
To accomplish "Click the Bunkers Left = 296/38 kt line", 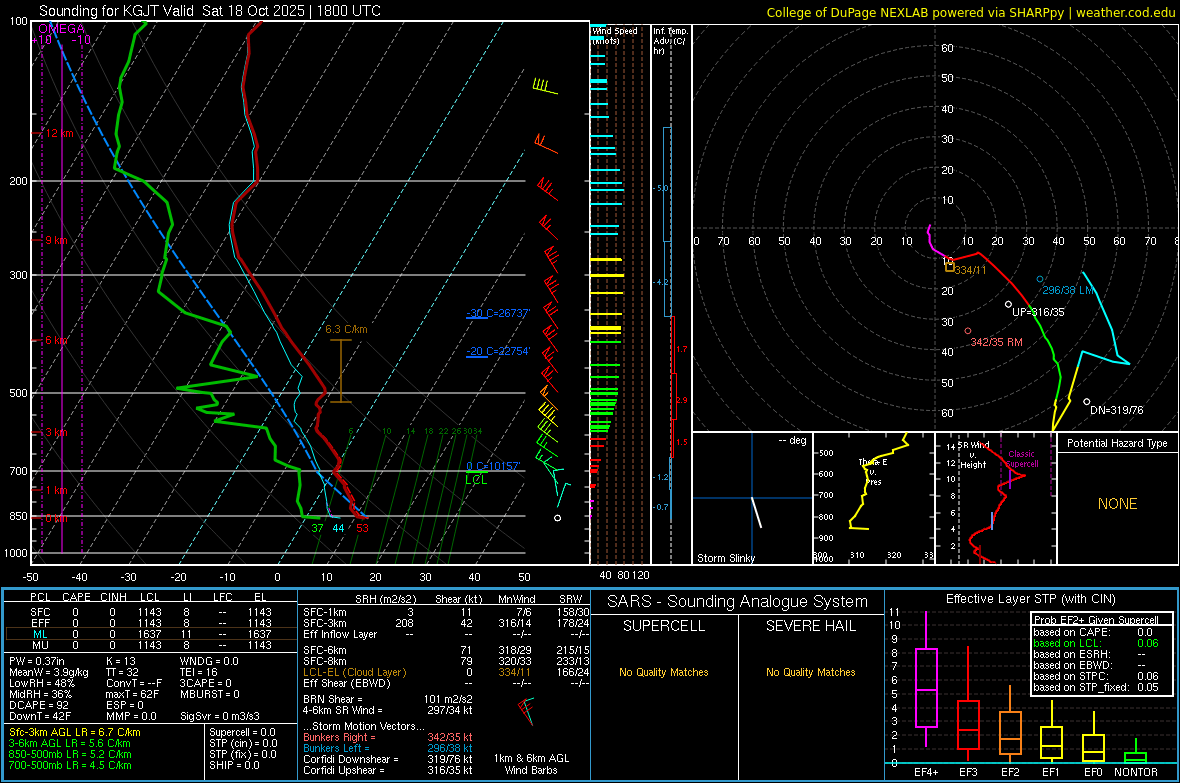I will (x=388, y=748).
